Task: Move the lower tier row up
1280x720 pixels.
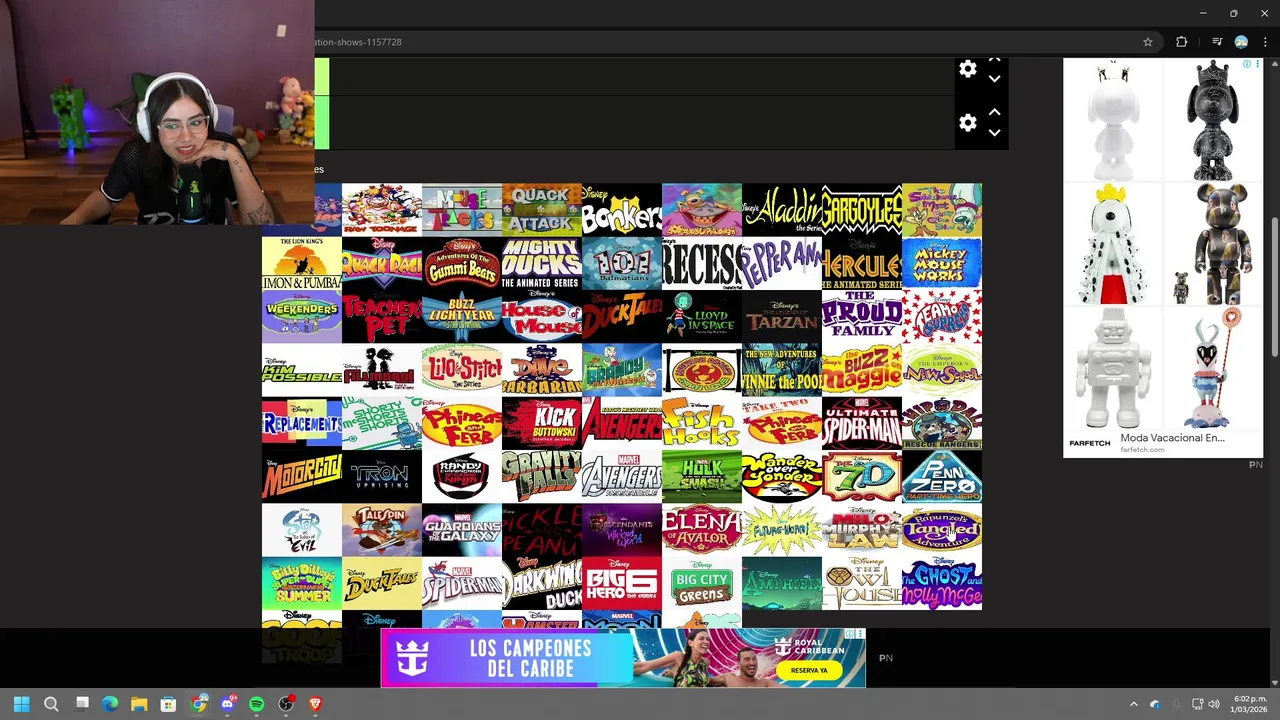Action: click(x=994, y=113)
